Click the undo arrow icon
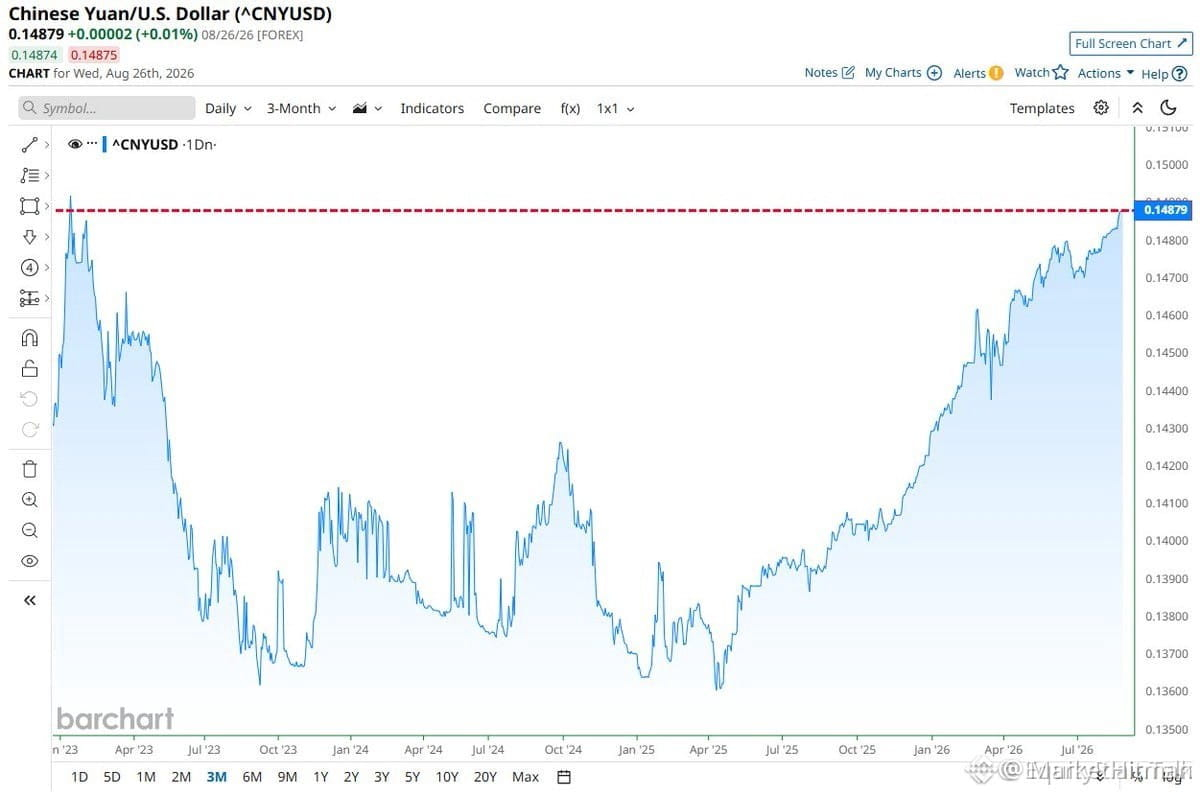The width and height of the screenshot is (1200, 795). tap(29, 399)
